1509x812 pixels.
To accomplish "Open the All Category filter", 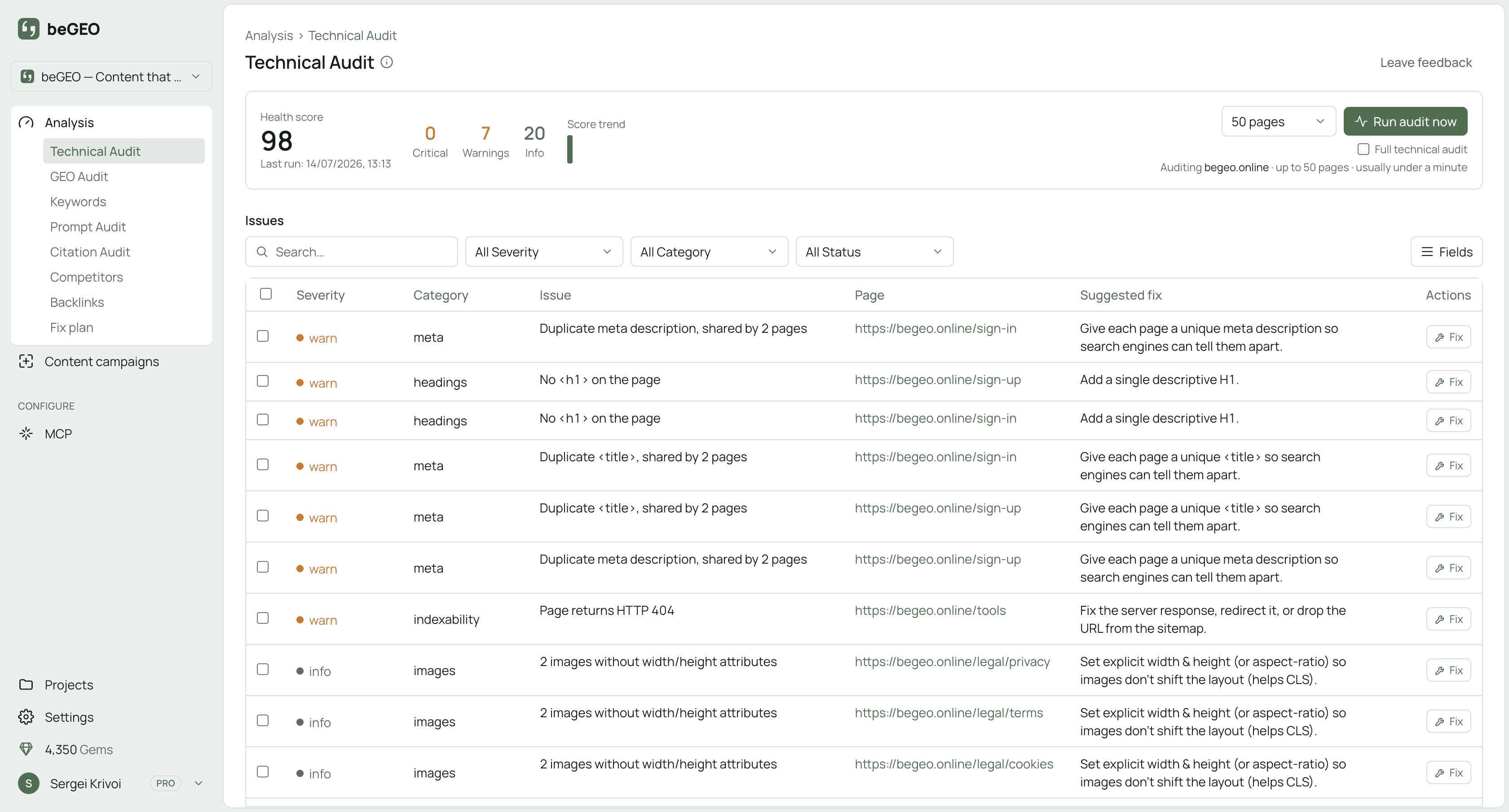I will tap(709, 252).
